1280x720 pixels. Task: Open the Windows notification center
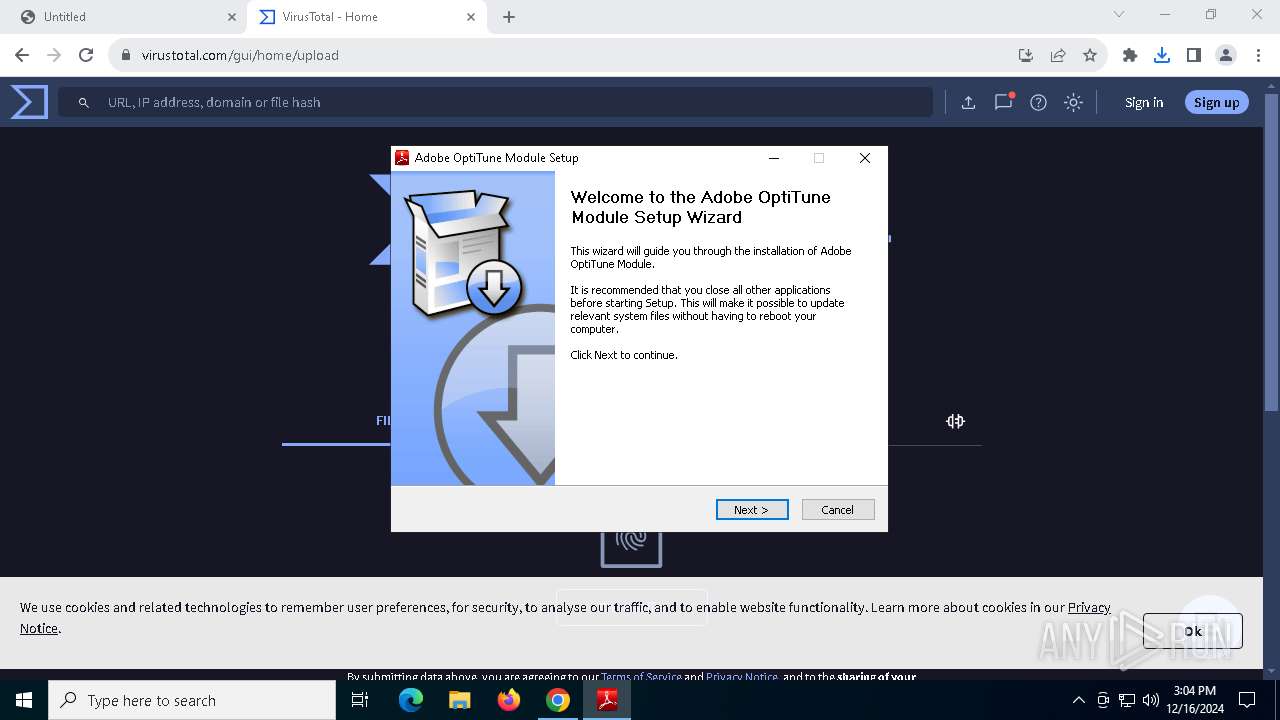tap(1247, 700)
